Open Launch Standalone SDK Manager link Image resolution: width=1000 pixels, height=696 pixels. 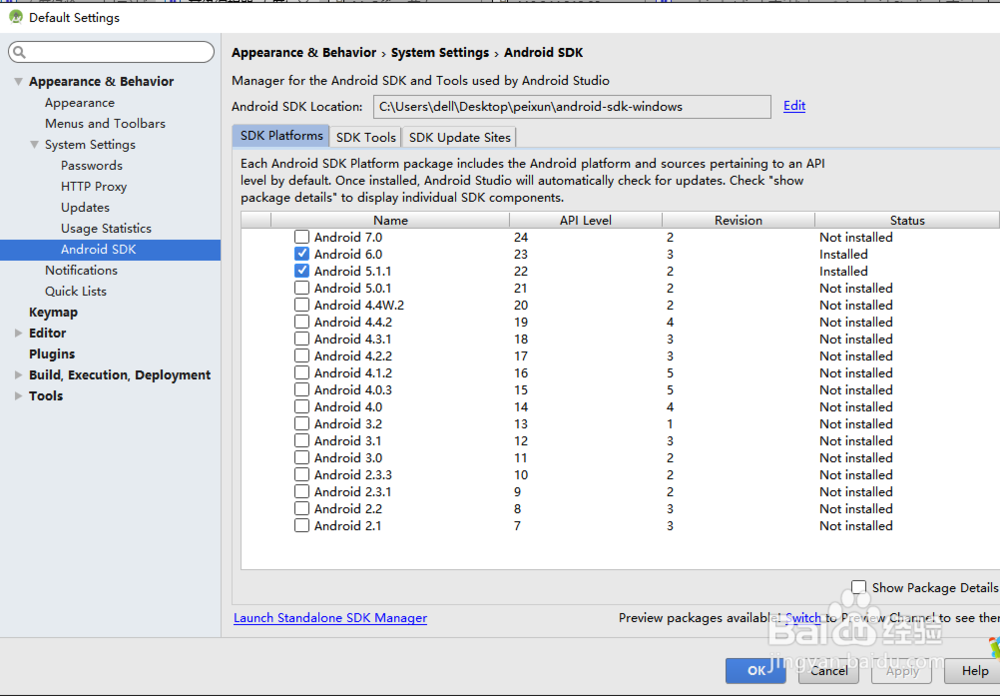tap(330, 618)
